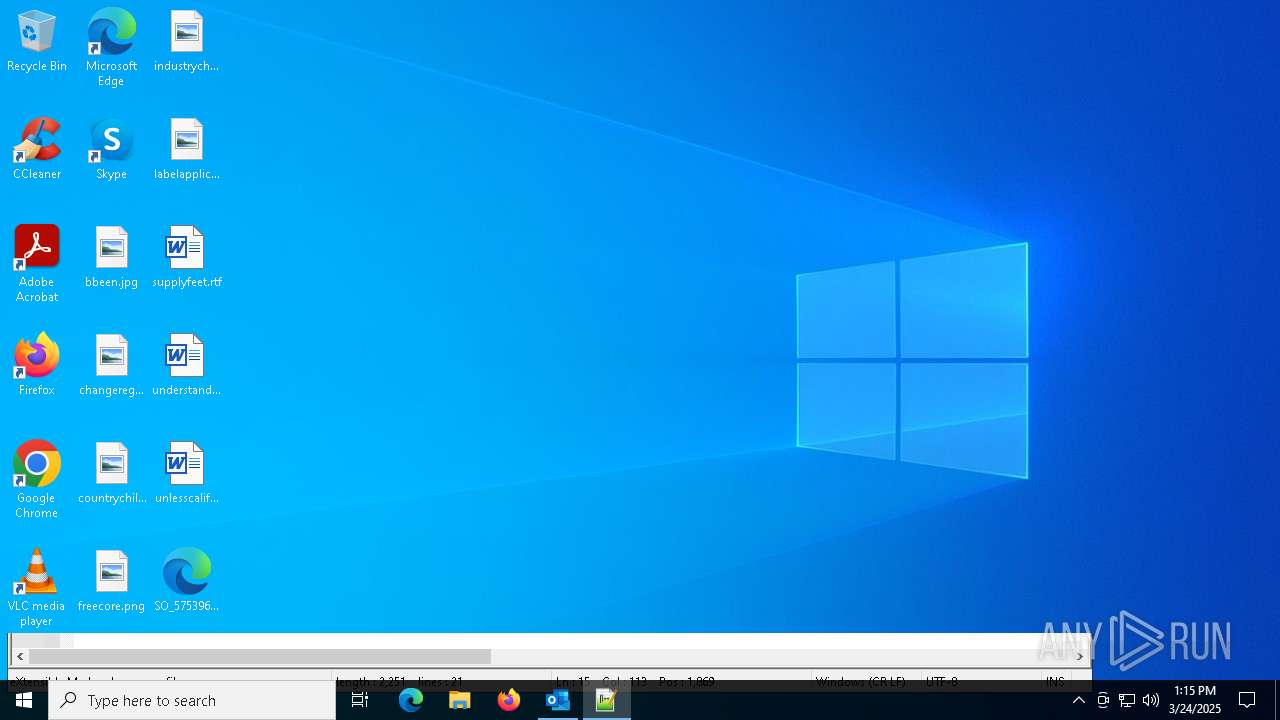
Task: Open the Action Center notifications
Action: pyautogui.click(x=1247, y=700)
